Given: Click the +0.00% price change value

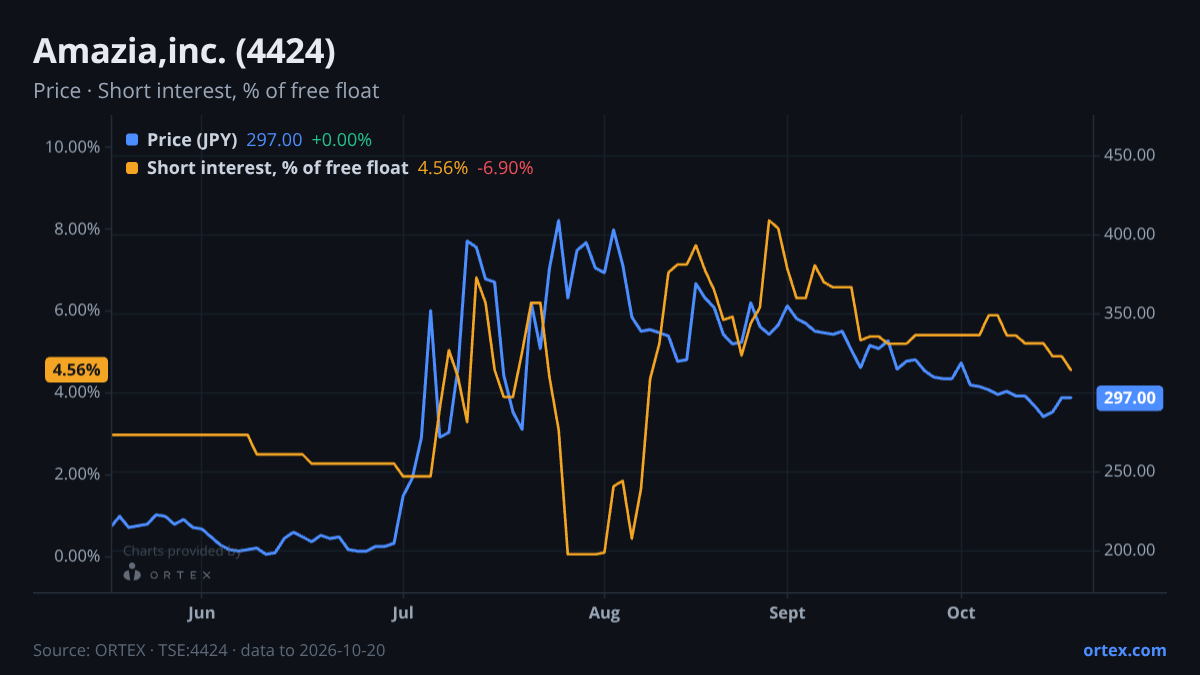Looking at the screenshot, I should click(x=341, y=140).
